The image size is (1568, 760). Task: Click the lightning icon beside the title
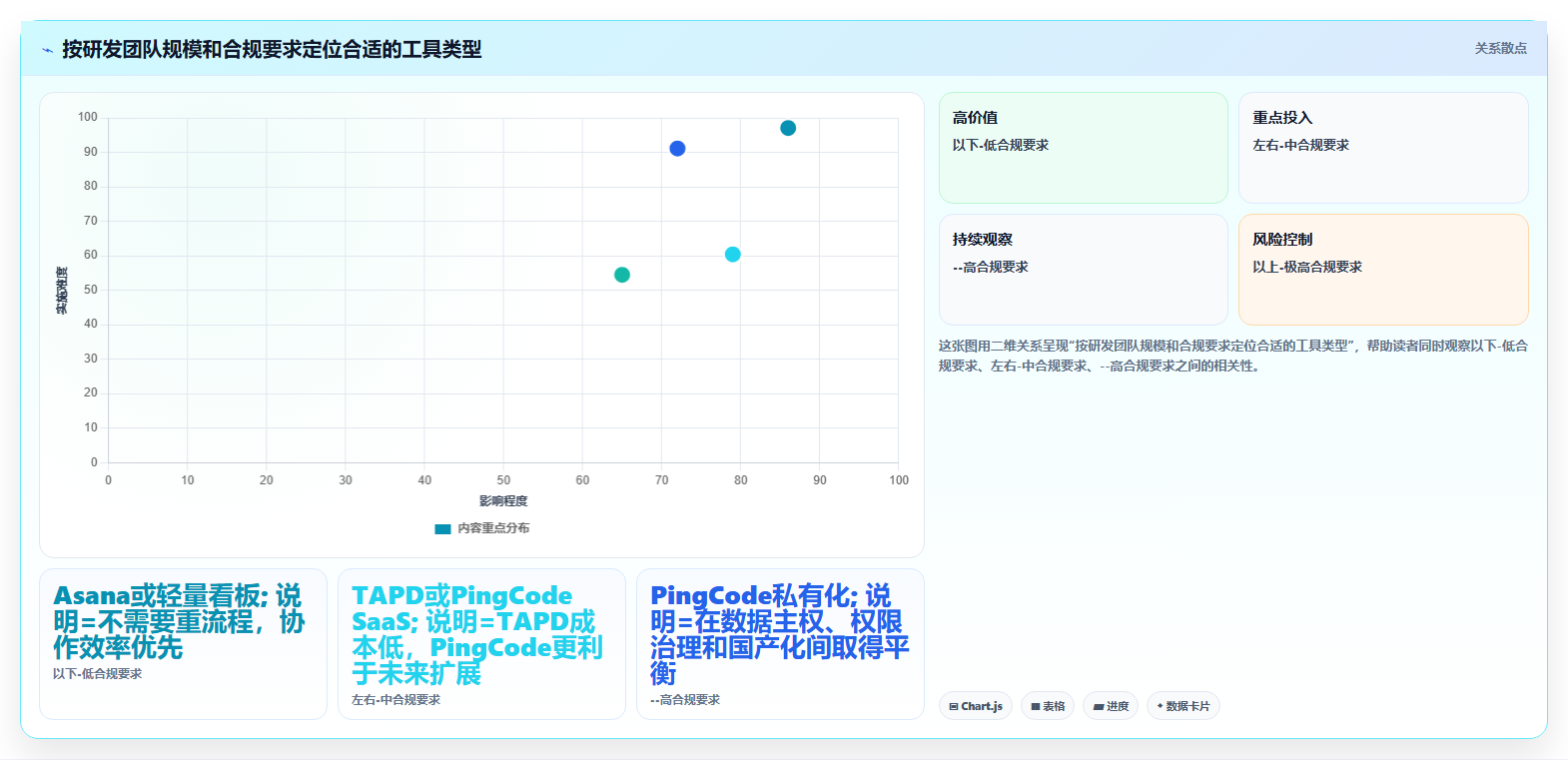tap(47, 50)
